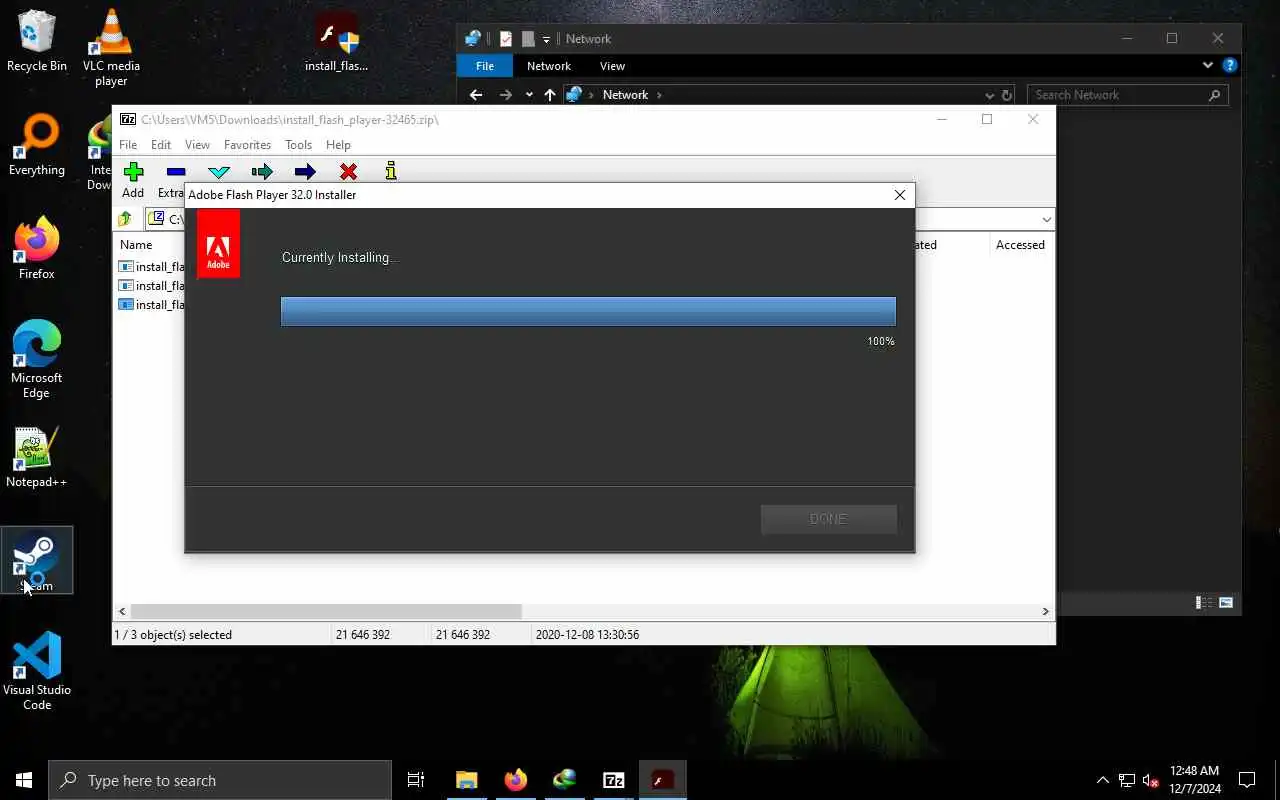Viewport: 1280px width, 800px height.
Task: Open the View tab in Network window
Action: [x=612, y=66]
